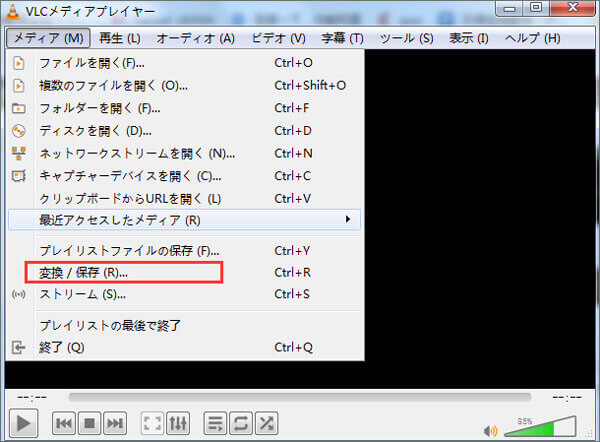
Task: Choose ネットワークストリームを開く (N)... entry
Action: pos(184,153)
